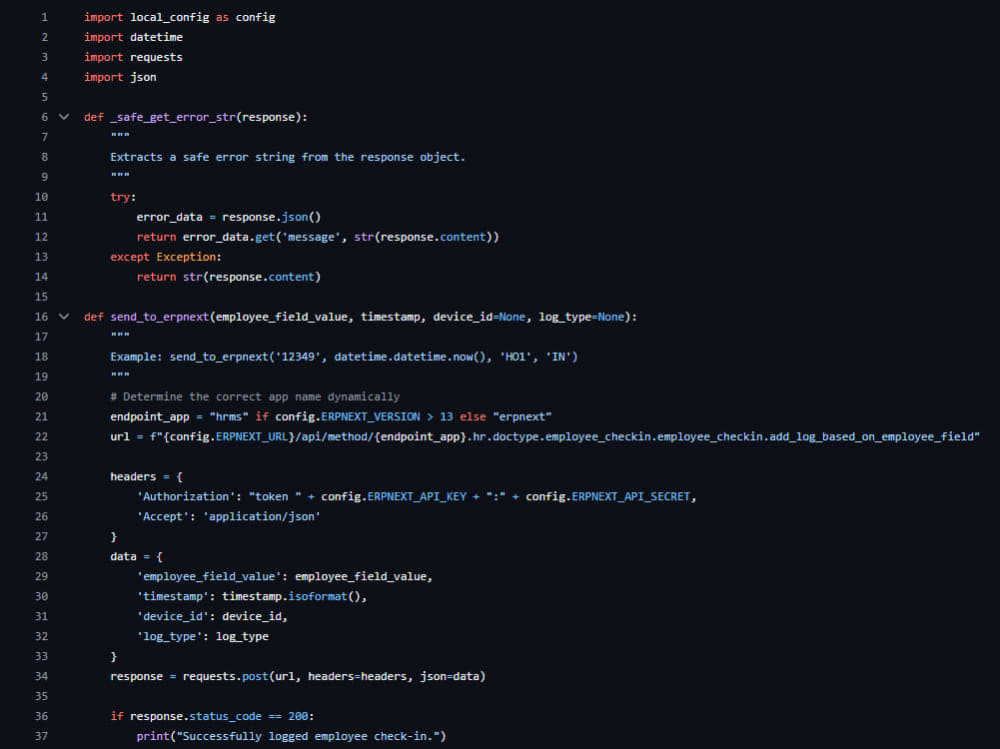The height and width of the screenshot is (749, 1000).
Task: Click the 'send_to_erpnext' function name in def
Action: click(159, 317)
